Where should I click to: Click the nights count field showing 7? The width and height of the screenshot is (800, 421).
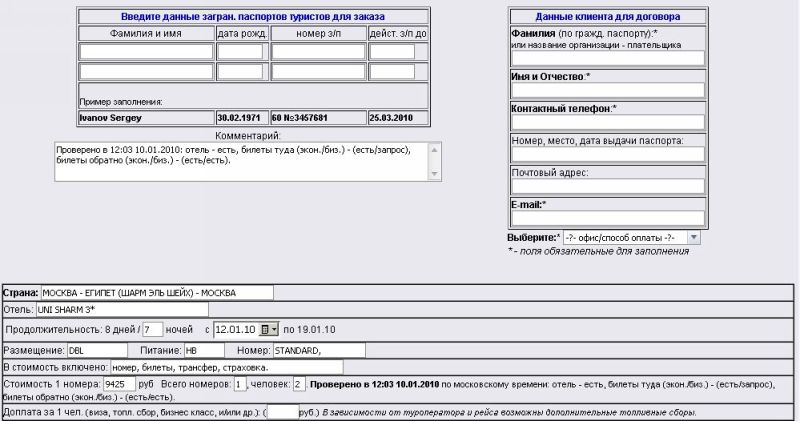[x=152, y=329]
